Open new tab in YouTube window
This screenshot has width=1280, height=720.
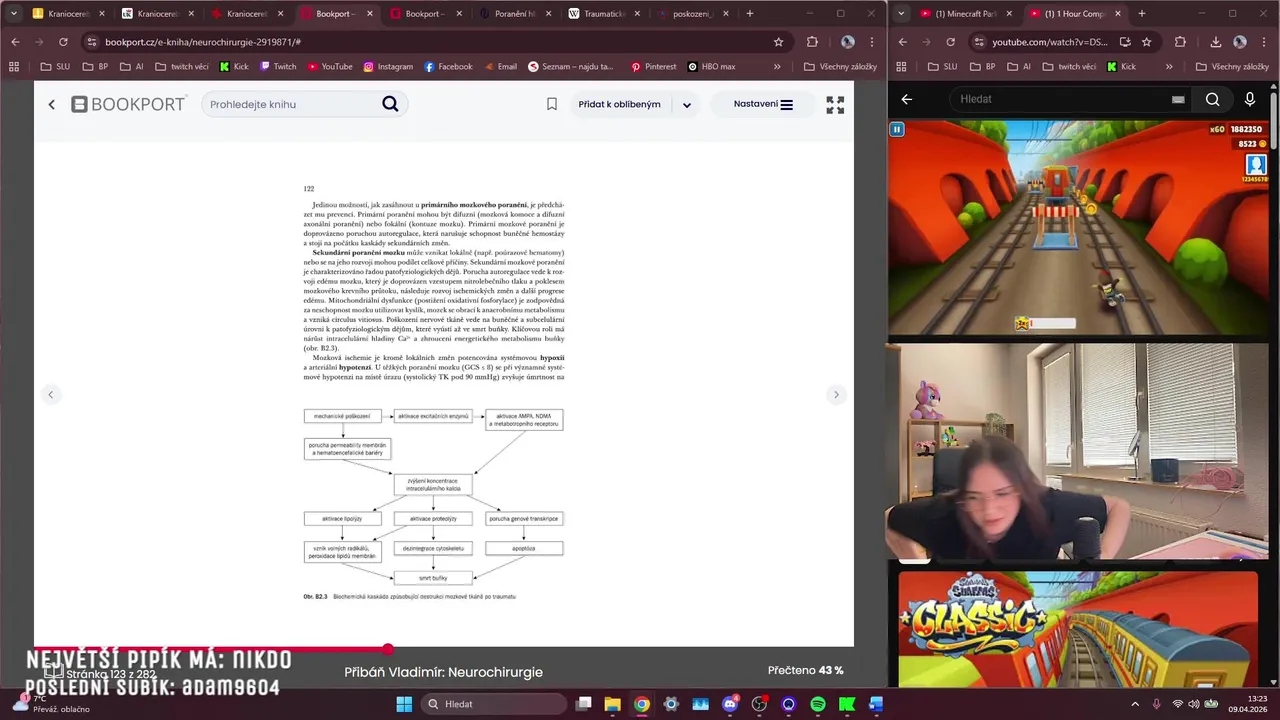pyautogui.click(x=1142, y=13)
